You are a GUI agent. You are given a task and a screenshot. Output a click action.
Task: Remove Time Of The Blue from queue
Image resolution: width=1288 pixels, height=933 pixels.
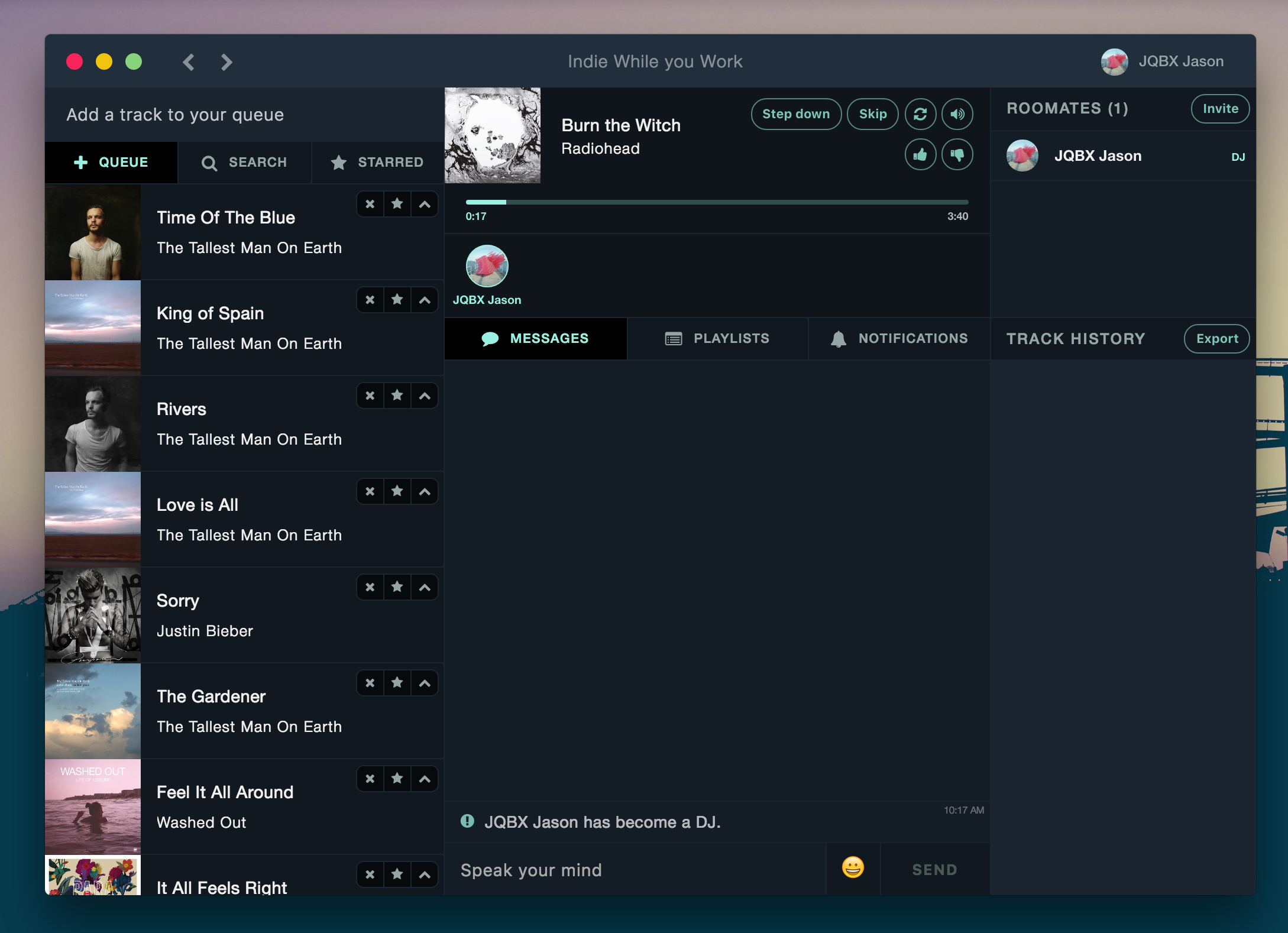pos(370,204)
